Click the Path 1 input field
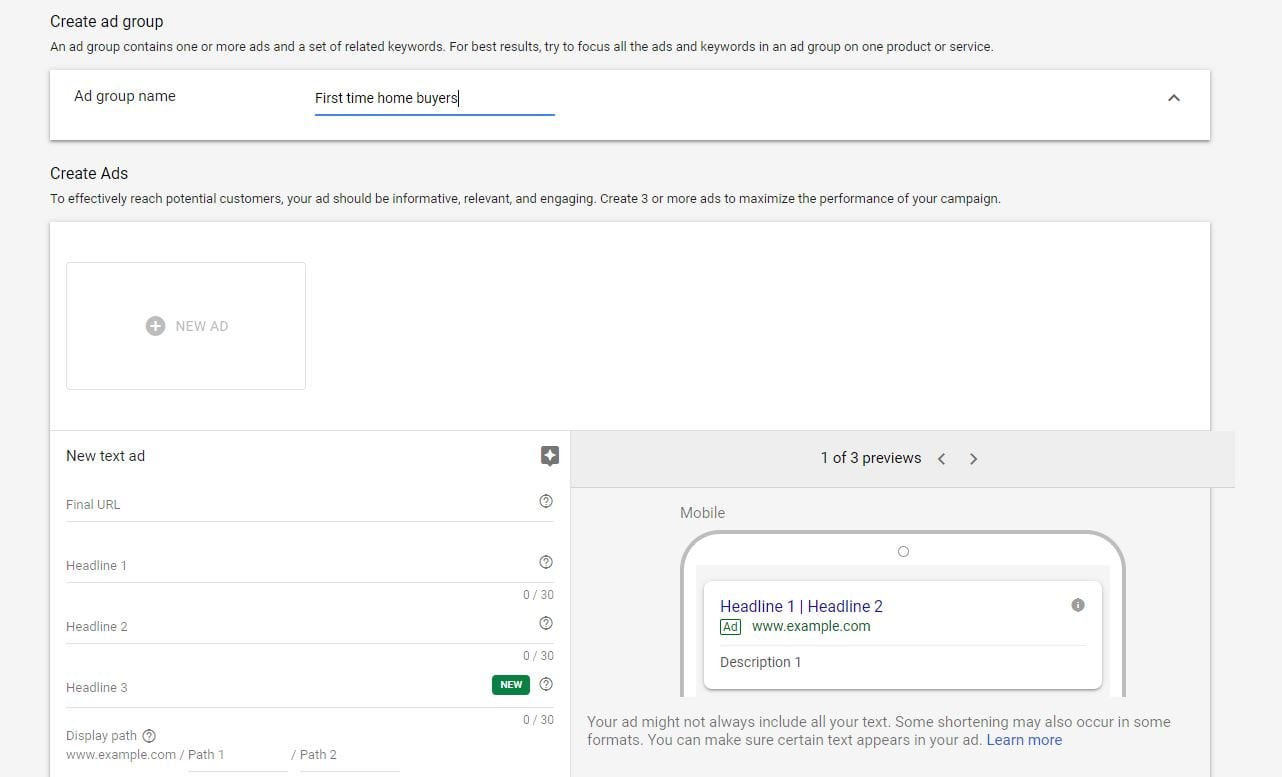Viewport: 1282px width, 777px height. click(238, 755)
